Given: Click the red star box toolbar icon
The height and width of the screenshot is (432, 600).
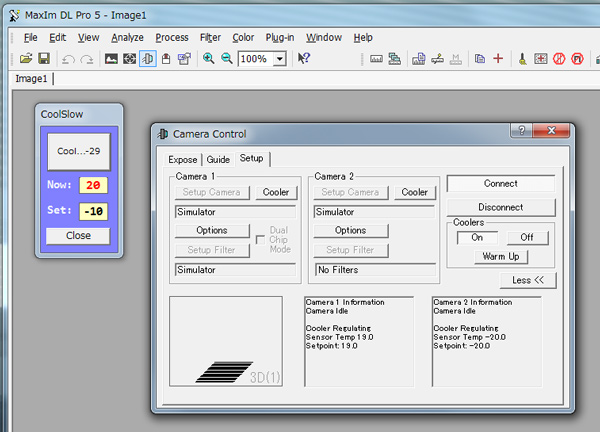Looking at the screenshot, I should tap(541, 59).
